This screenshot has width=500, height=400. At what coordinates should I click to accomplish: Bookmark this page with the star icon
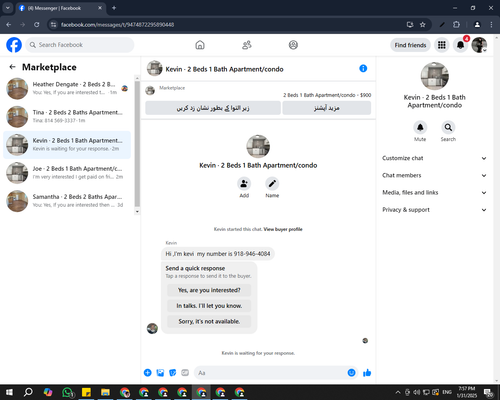tap(423, 25)
